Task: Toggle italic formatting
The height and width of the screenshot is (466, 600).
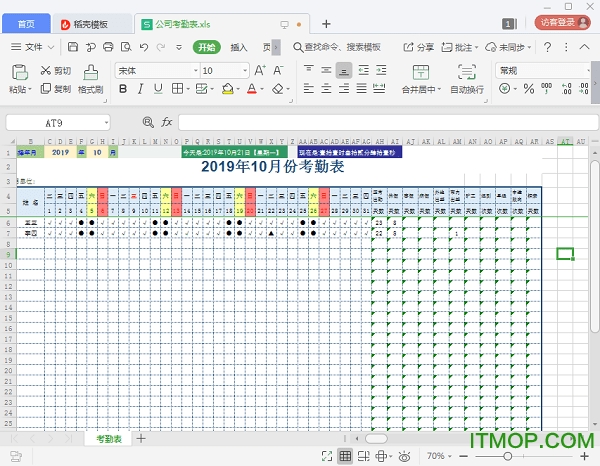Action: tap(140, 89)
